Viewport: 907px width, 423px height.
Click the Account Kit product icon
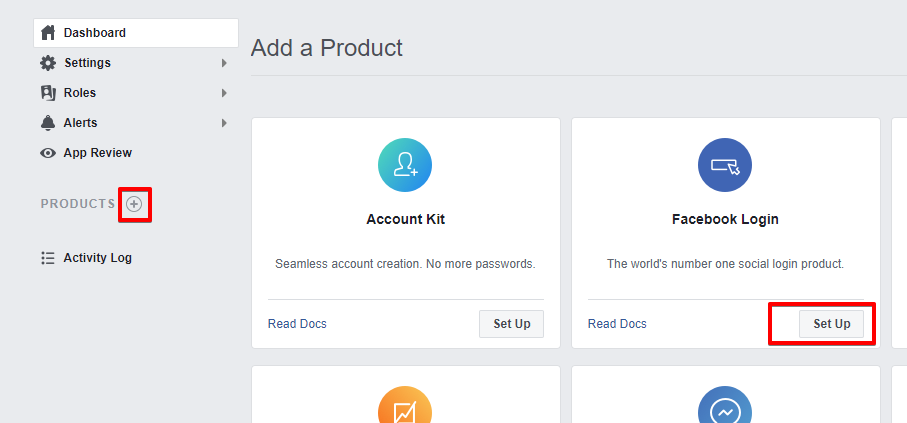[405, 165]
